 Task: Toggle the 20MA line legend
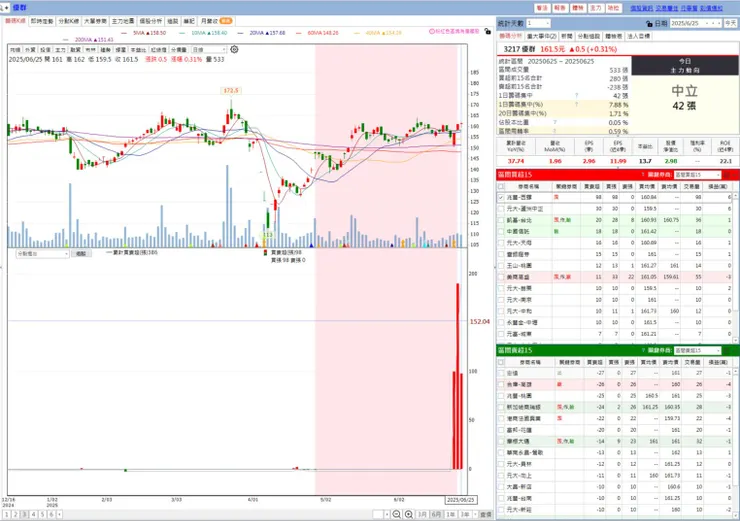pyautogui.click(x=261, y=33)
